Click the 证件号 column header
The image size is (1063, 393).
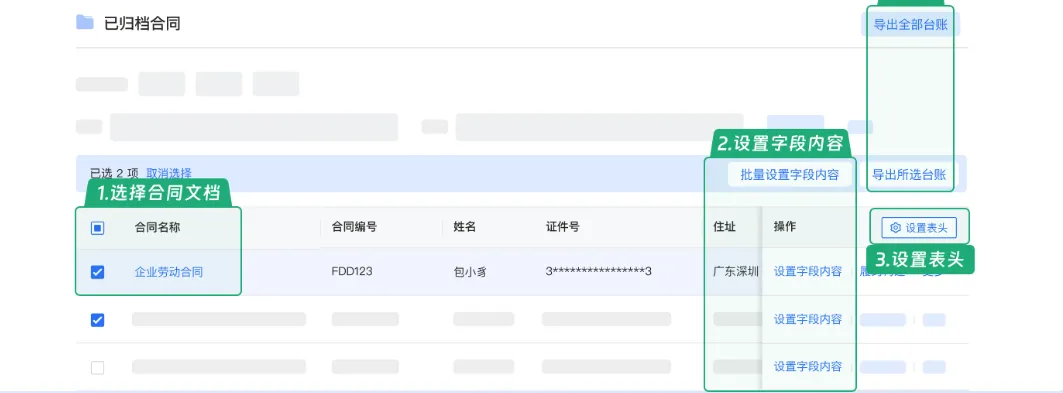pos(562,227)
